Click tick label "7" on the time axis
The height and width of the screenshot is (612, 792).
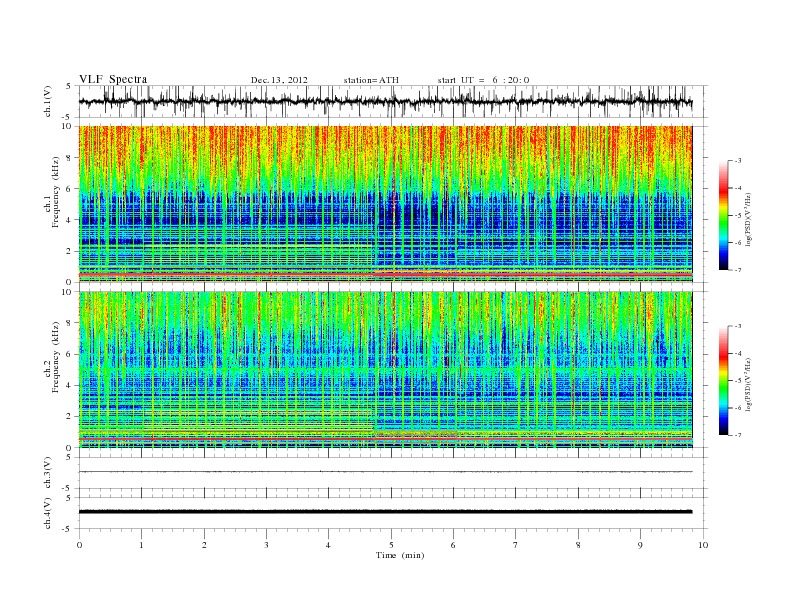pyautogui.click(x=516, y=545)
